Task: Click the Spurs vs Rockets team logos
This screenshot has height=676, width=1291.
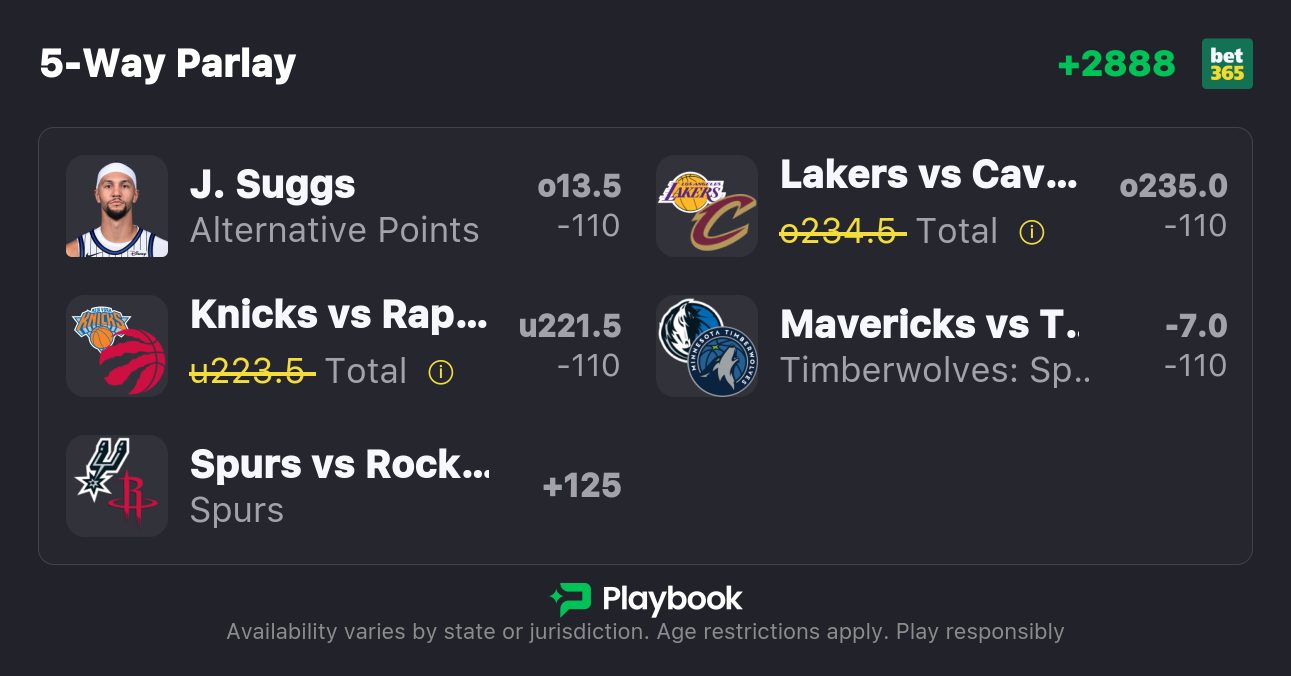Action: (117, 486)
